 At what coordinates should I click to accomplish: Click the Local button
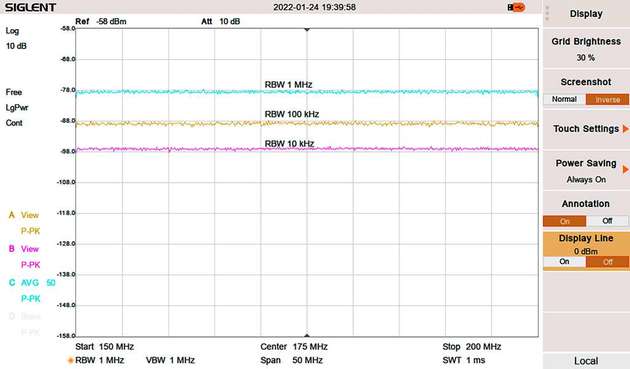pos(586,361)
